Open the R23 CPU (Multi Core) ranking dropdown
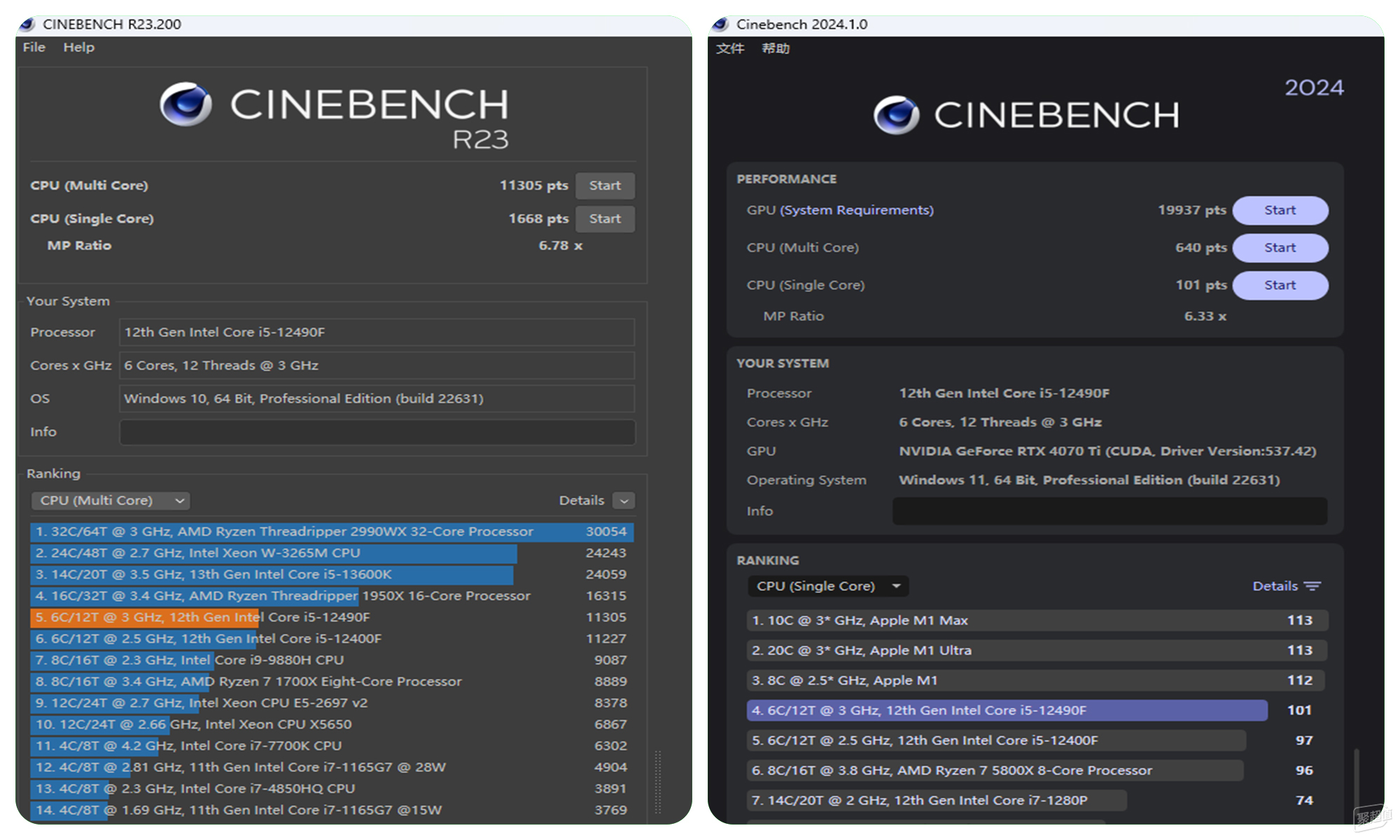 (x=111, y=500)
